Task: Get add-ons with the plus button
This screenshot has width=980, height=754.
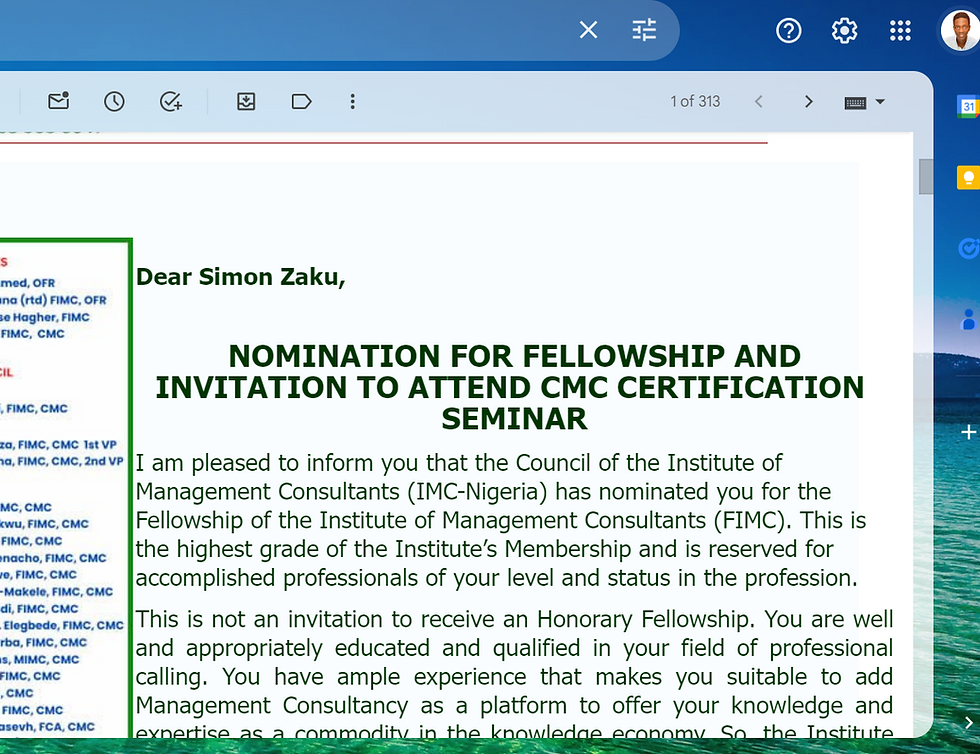Action: tap(967, 432)
